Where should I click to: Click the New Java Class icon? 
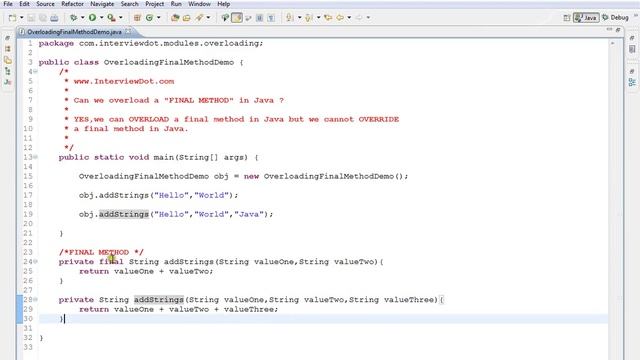[x=149, y=18]
